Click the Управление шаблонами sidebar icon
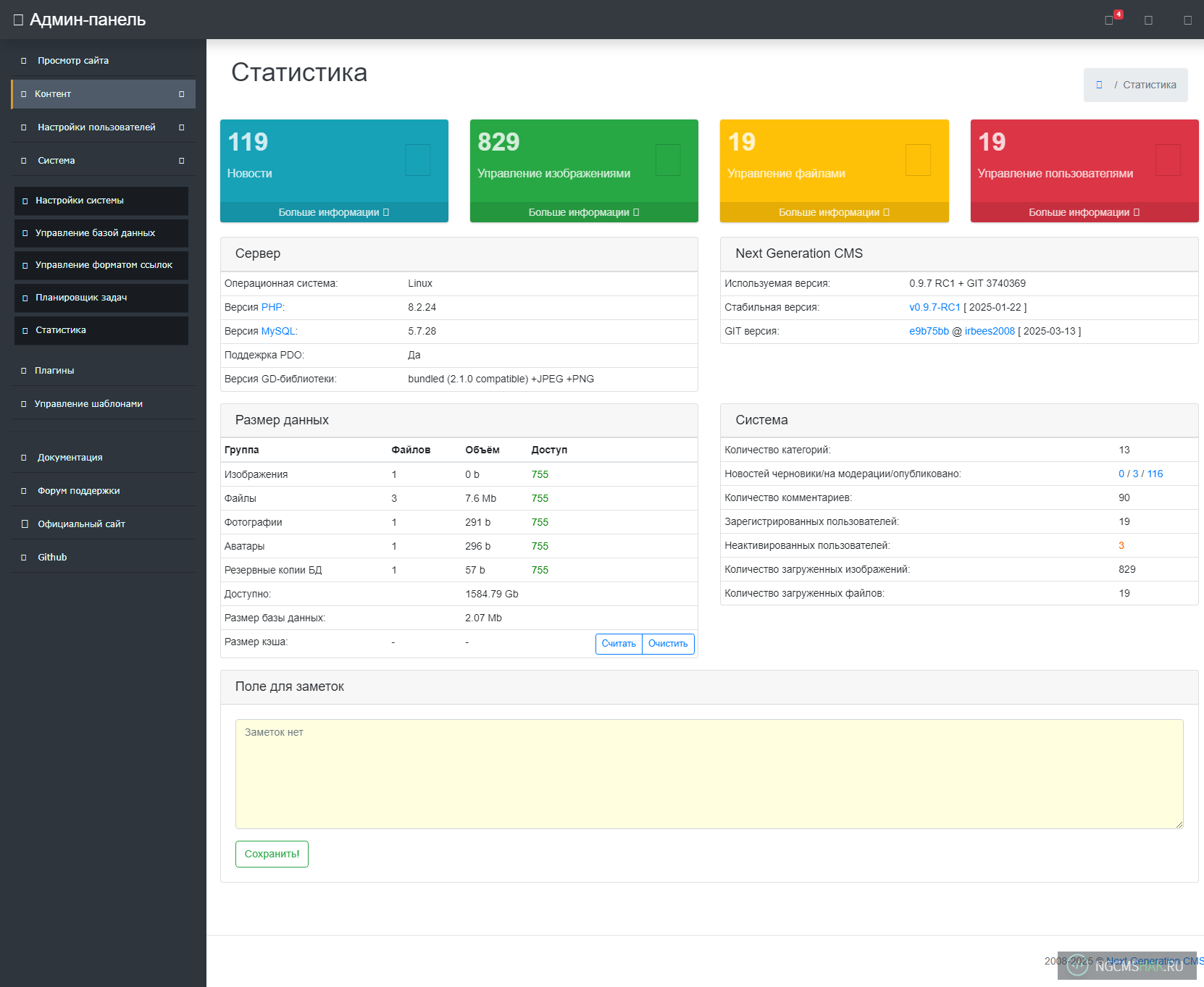This screenshot has width=1204, height=987. (x=23, y=404)
